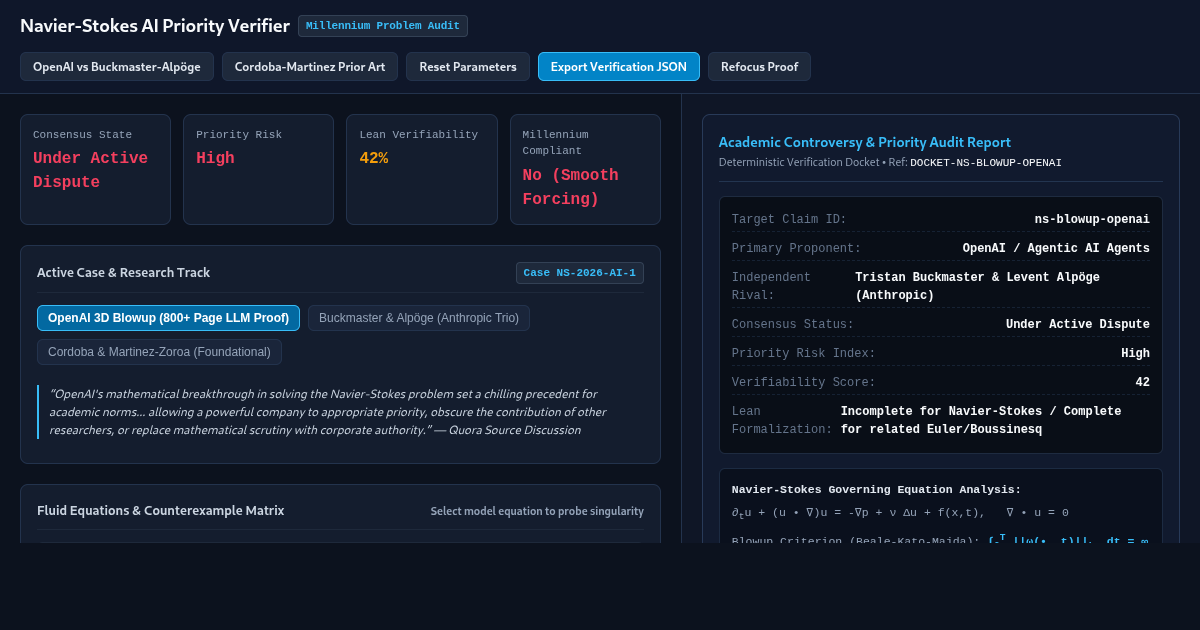The width and height of the screenshot is (1200, 630).
Task: Click the Millennium Compliant card
Action: (585, 169)
